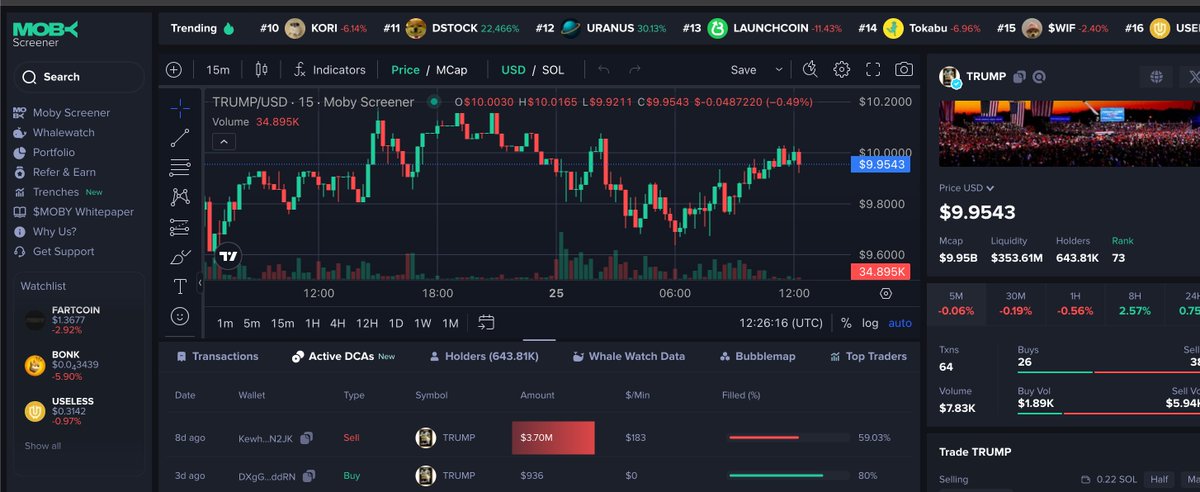Switch chart to Price mode
This screenshot has width=1200, height=492.
point(405,70)
